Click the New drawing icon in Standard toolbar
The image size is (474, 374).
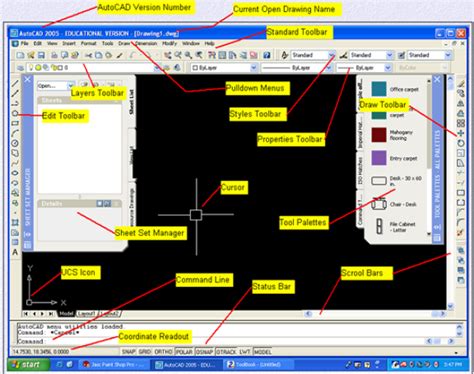20,55
